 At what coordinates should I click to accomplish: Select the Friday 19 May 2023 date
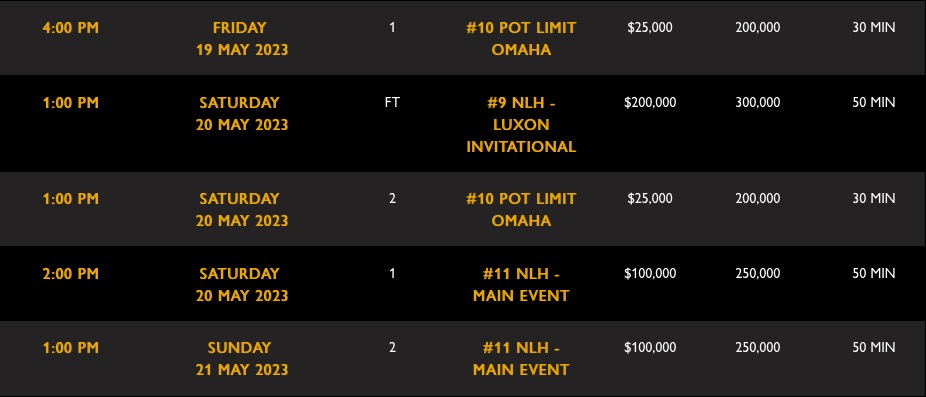tap(242, 38)
